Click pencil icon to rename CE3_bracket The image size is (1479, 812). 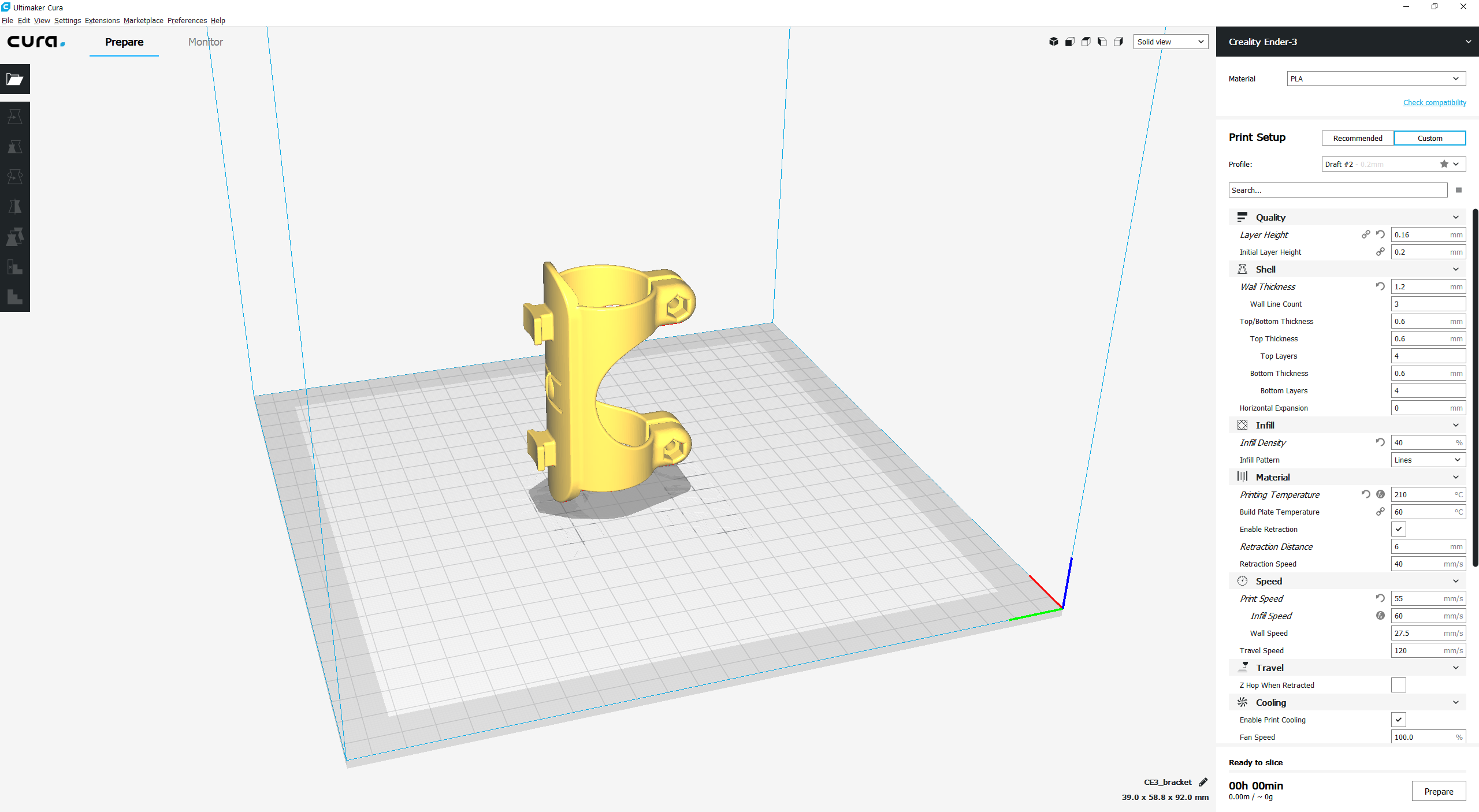coord(1203,782)
